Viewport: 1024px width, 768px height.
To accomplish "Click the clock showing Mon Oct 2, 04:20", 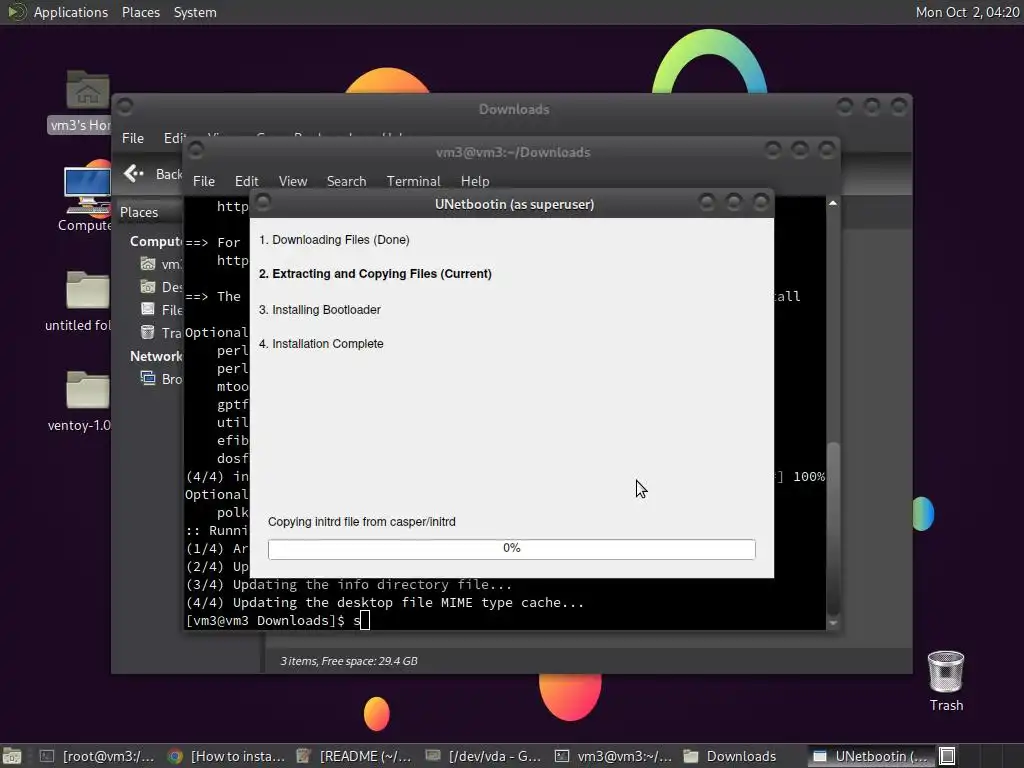I will (967, 12).
